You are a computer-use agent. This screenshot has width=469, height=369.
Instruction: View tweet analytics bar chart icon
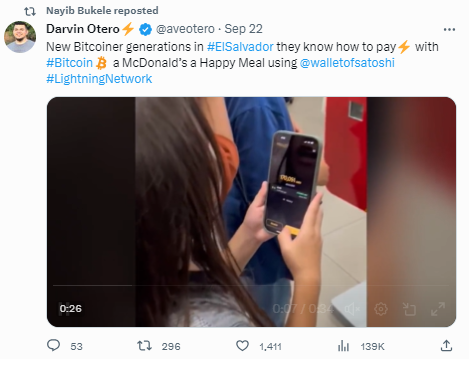tap(343, 346)
